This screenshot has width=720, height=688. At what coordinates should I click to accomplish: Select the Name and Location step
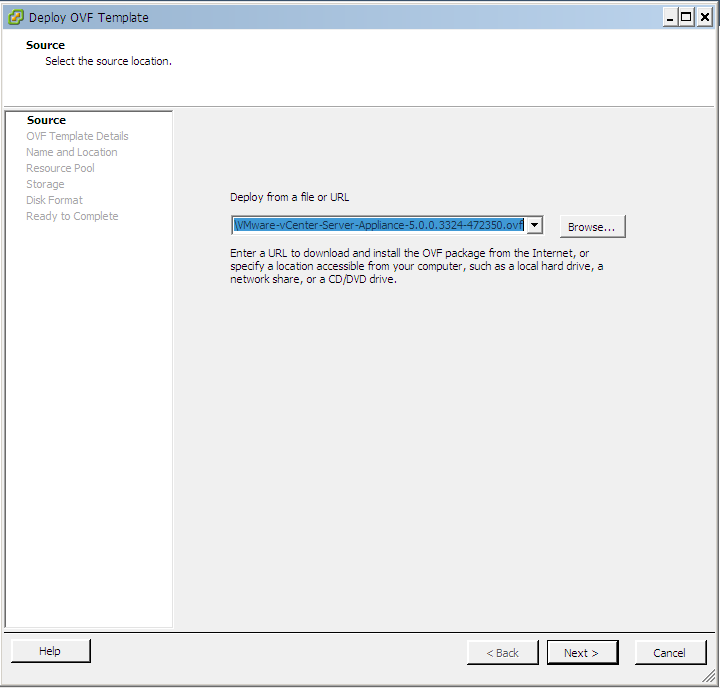click(72, 152)
